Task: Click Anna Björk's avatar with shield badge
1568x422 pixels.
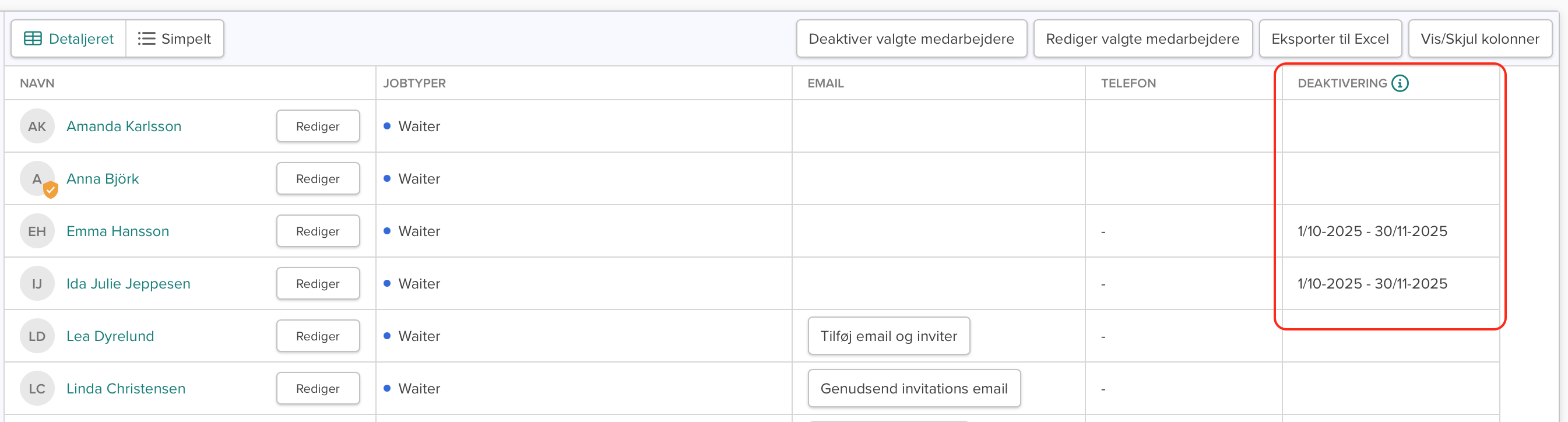Action: click(x=38, y=179)
